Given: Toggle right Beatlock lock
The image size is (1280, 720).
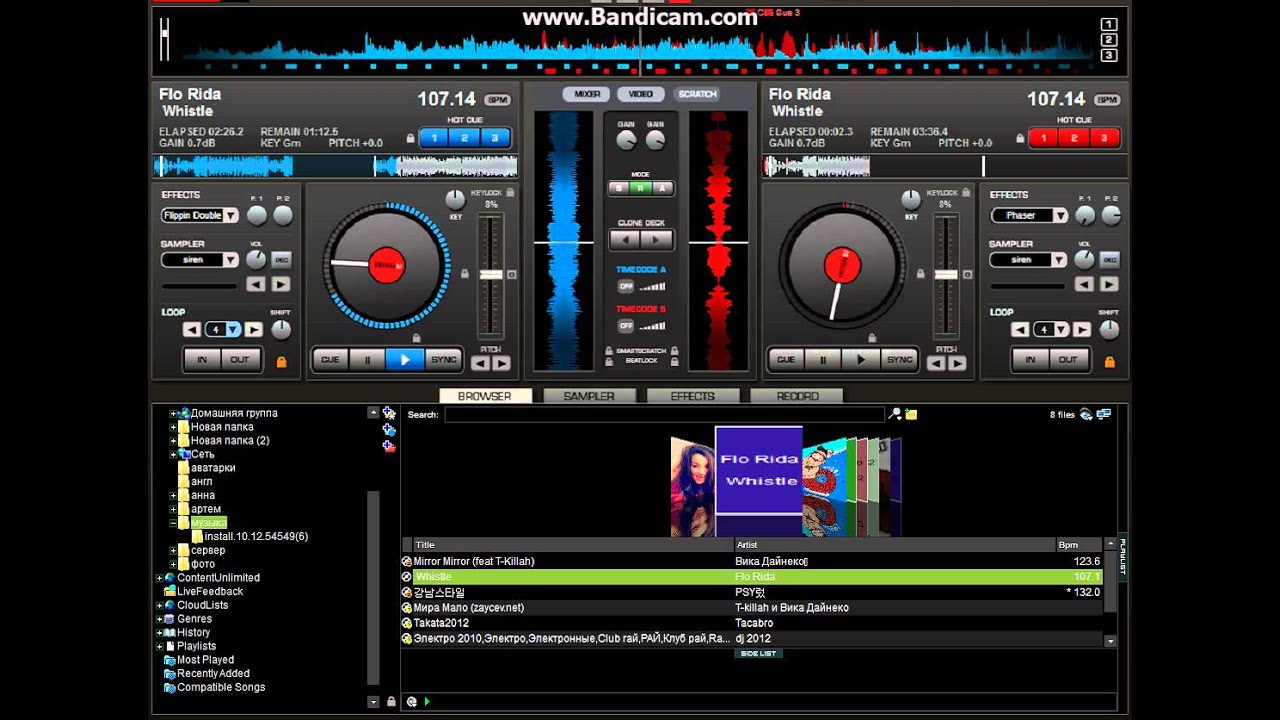Looking at the screenshot, I should (675, 361).
